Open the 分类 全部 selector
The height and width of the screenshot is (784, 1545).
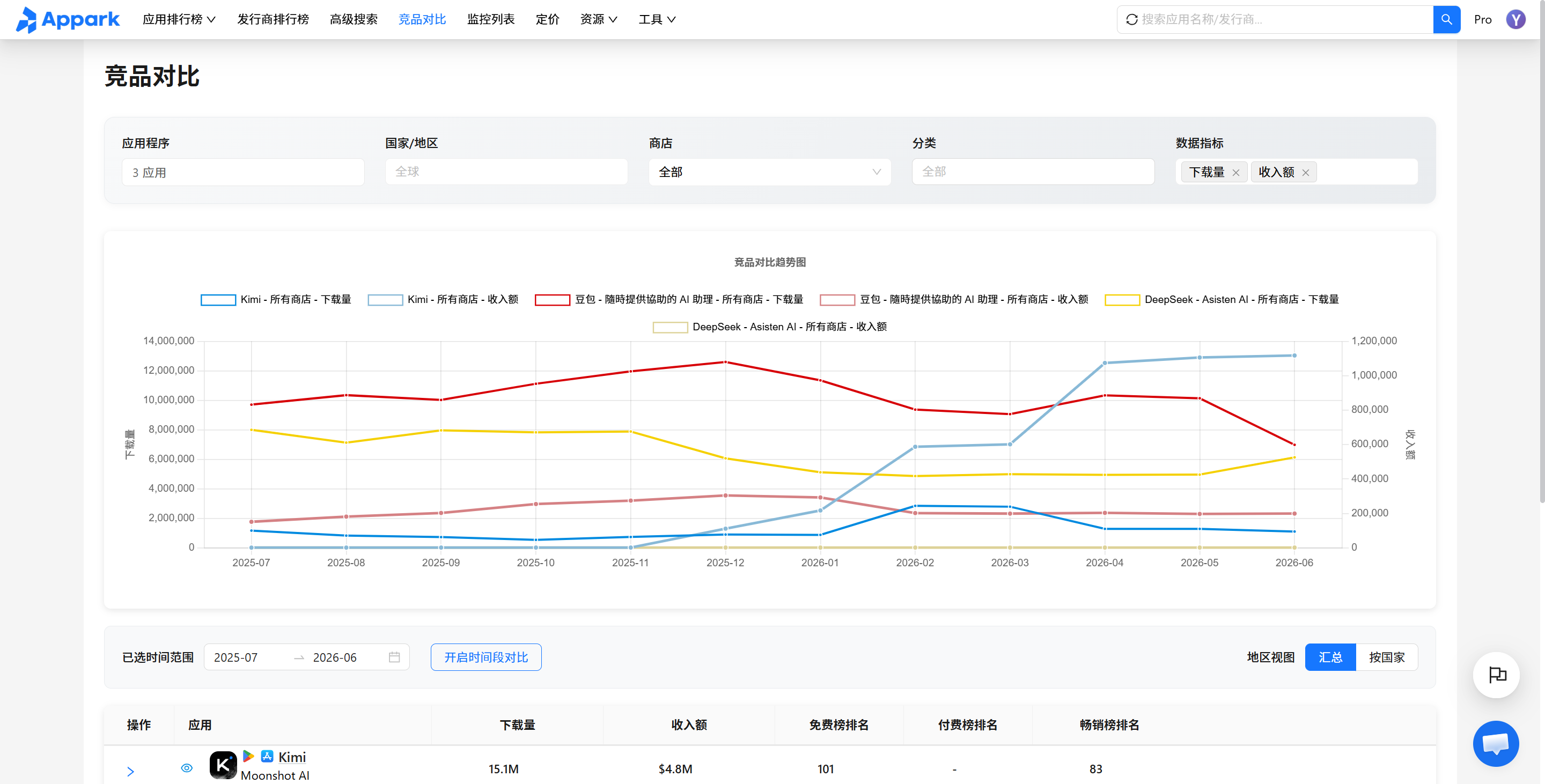click(1033, 172)
